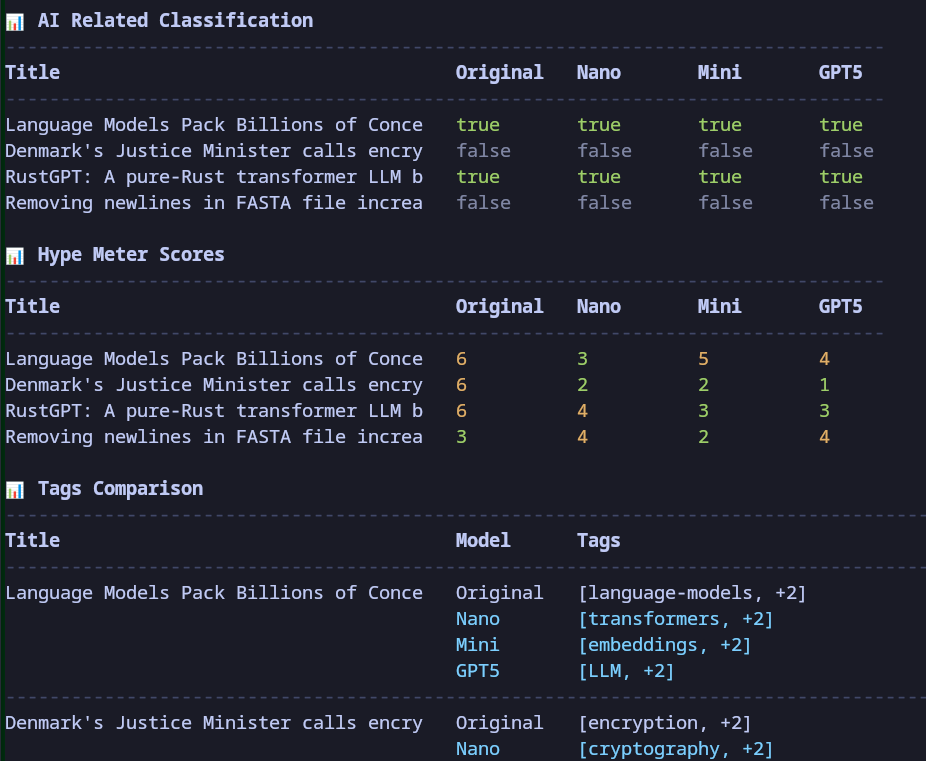The image size is (926, 761).
Task: Click Nano hype score 3 for Language Models row
Action: (x=582, y=359)
